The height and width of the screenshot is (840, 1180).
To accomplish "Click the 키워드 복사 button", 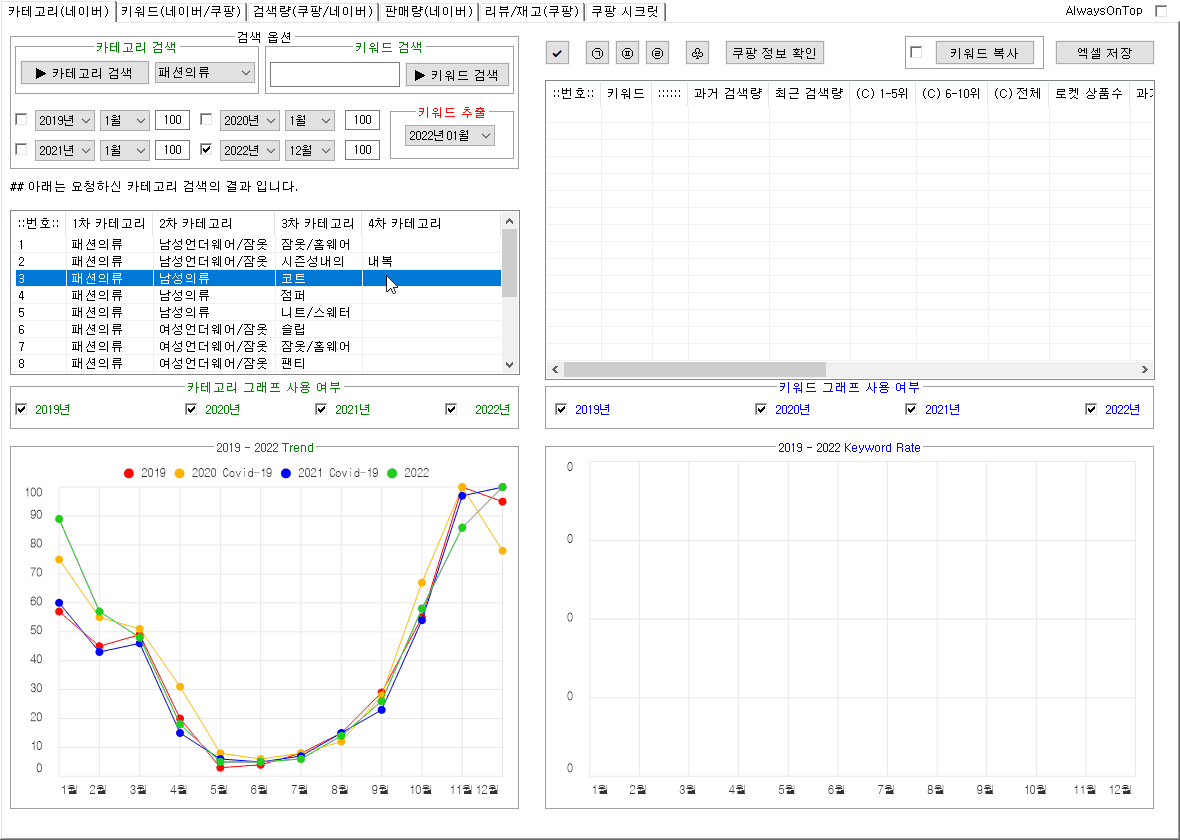I will point(984,53).
